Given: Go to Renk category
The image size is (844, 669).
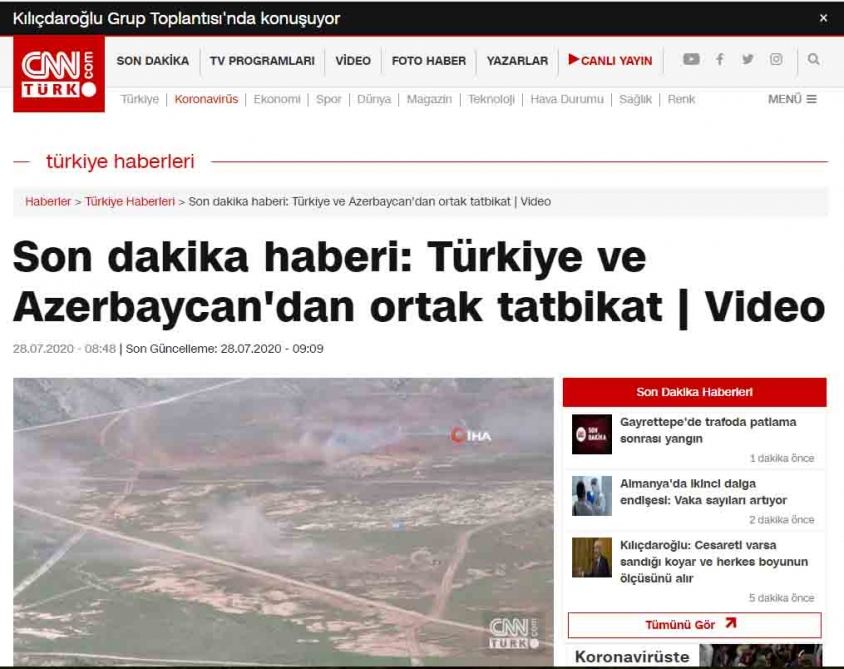Looking at the screenshot, I should click(x=681, y=99).
